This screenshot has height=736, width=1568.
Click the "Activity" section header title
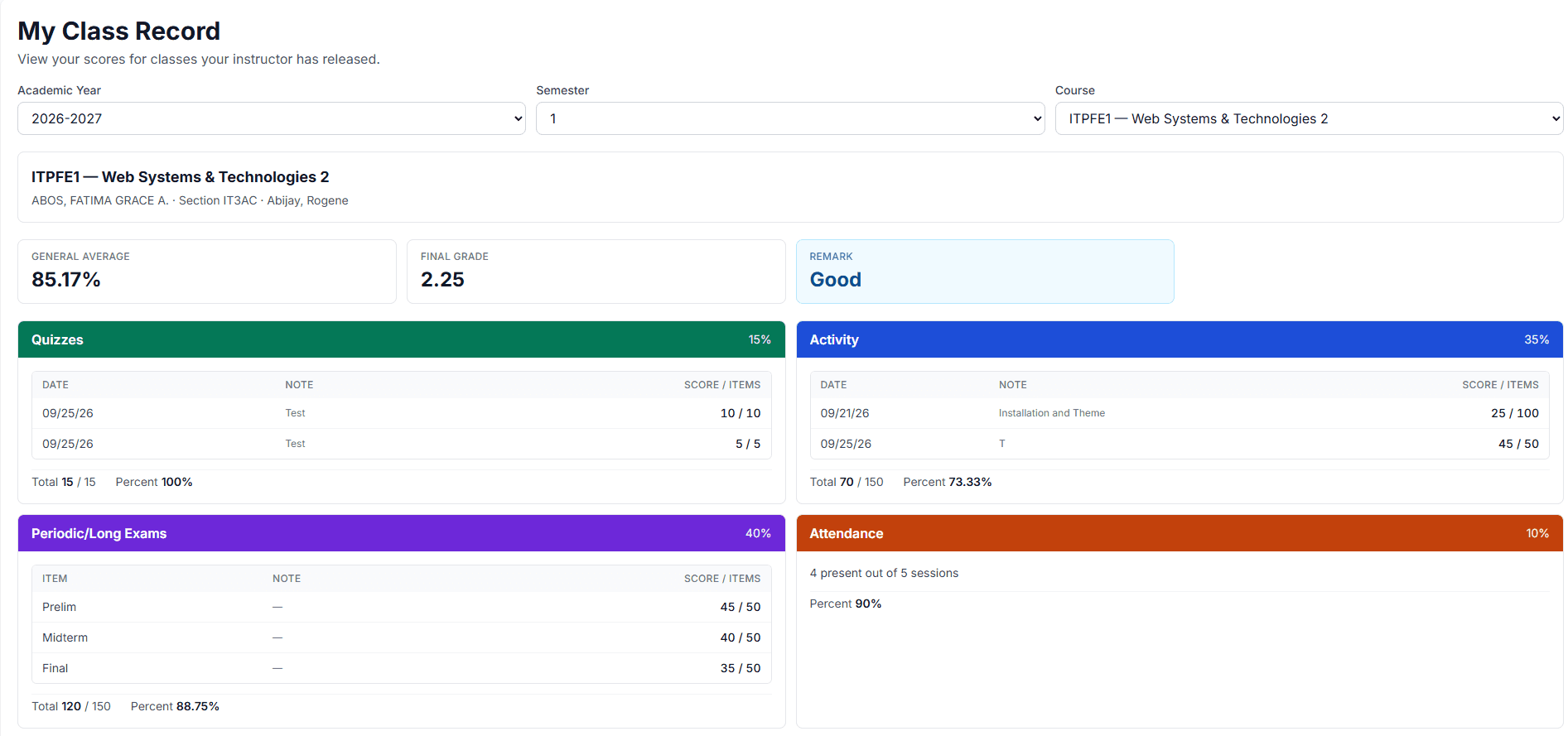(x=834, y=339)
